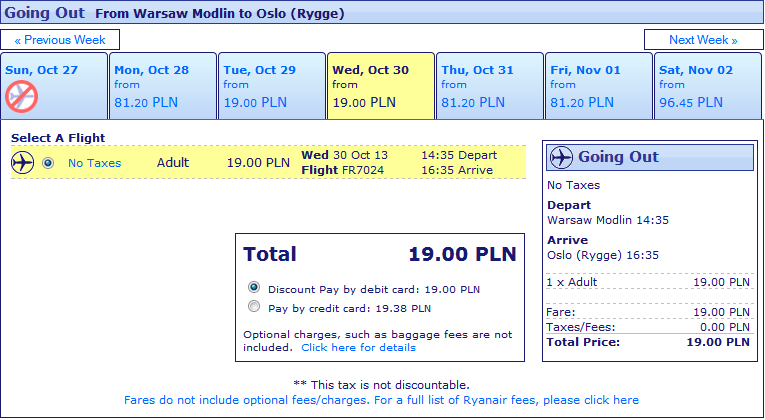Click 'From Warsaw Modlin to Oslo (Rygge)' header

pos(220,14)
